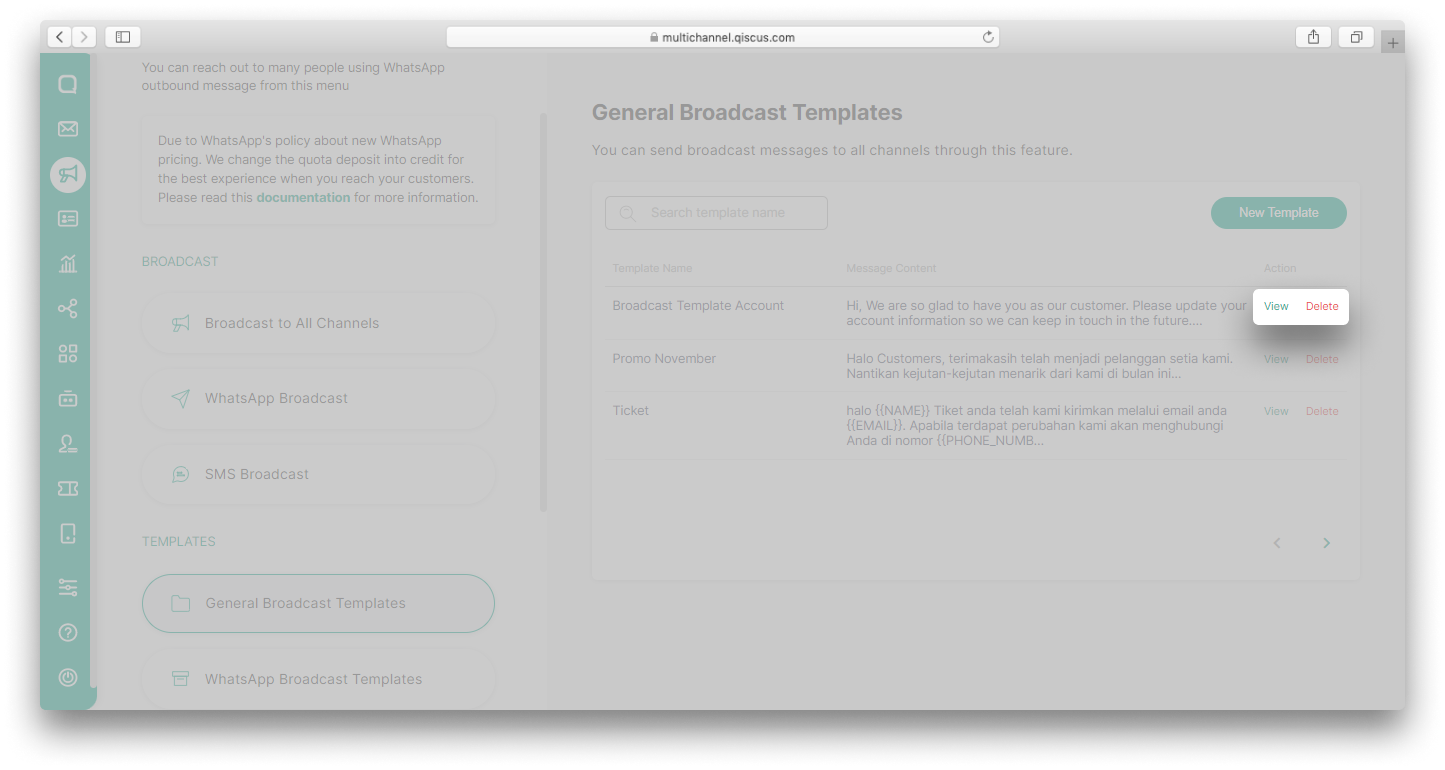Open Safari share button

[x=1313, y=37]
